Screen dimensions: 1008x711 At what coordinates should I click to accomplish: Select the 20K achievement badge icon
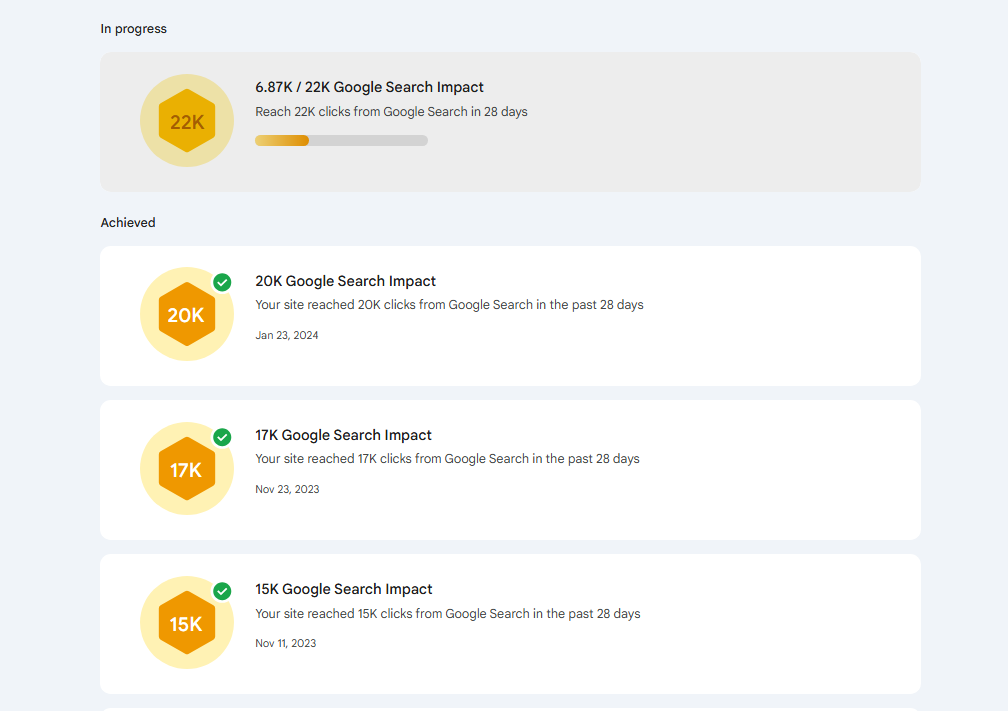click(186, 314)
